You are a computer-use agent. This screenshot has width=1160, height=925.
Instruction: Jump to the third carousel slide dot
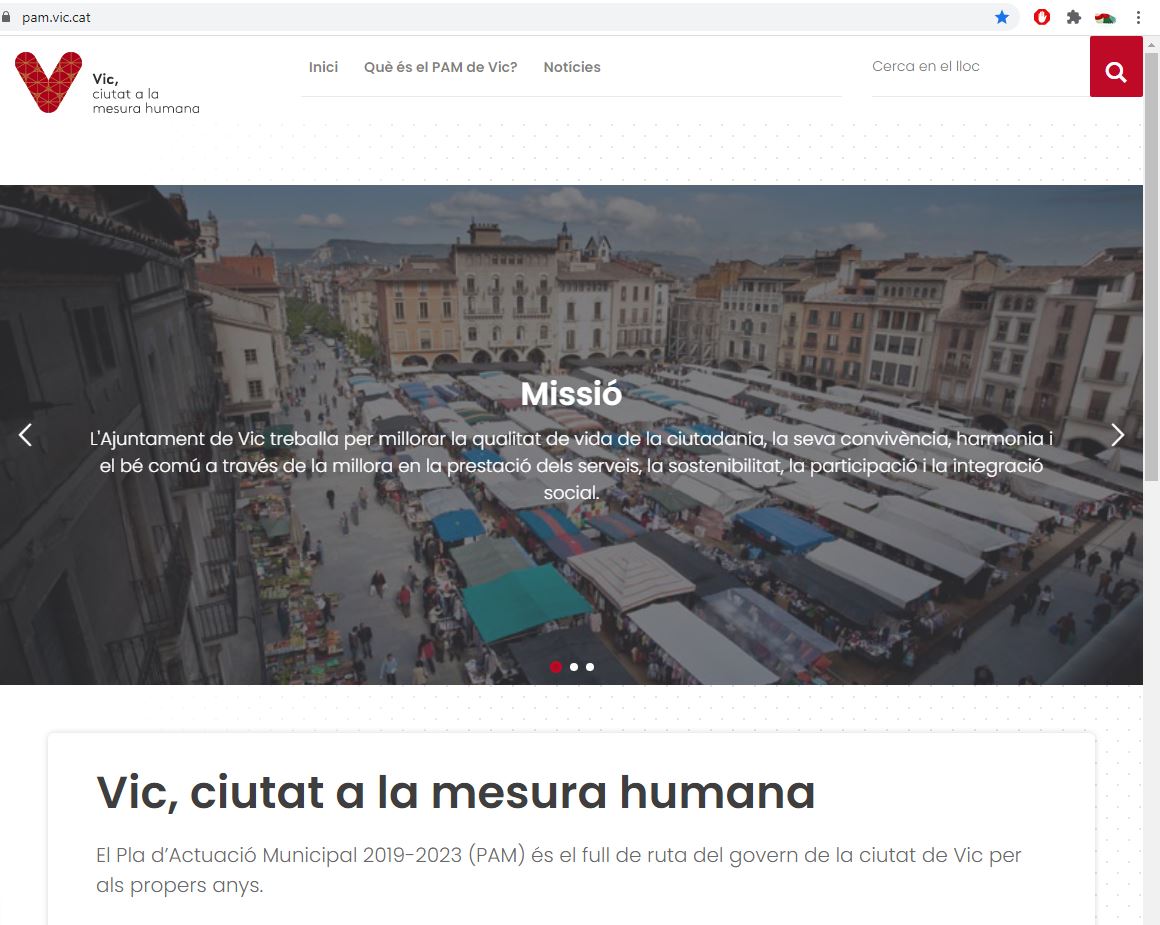pos(590,667)
